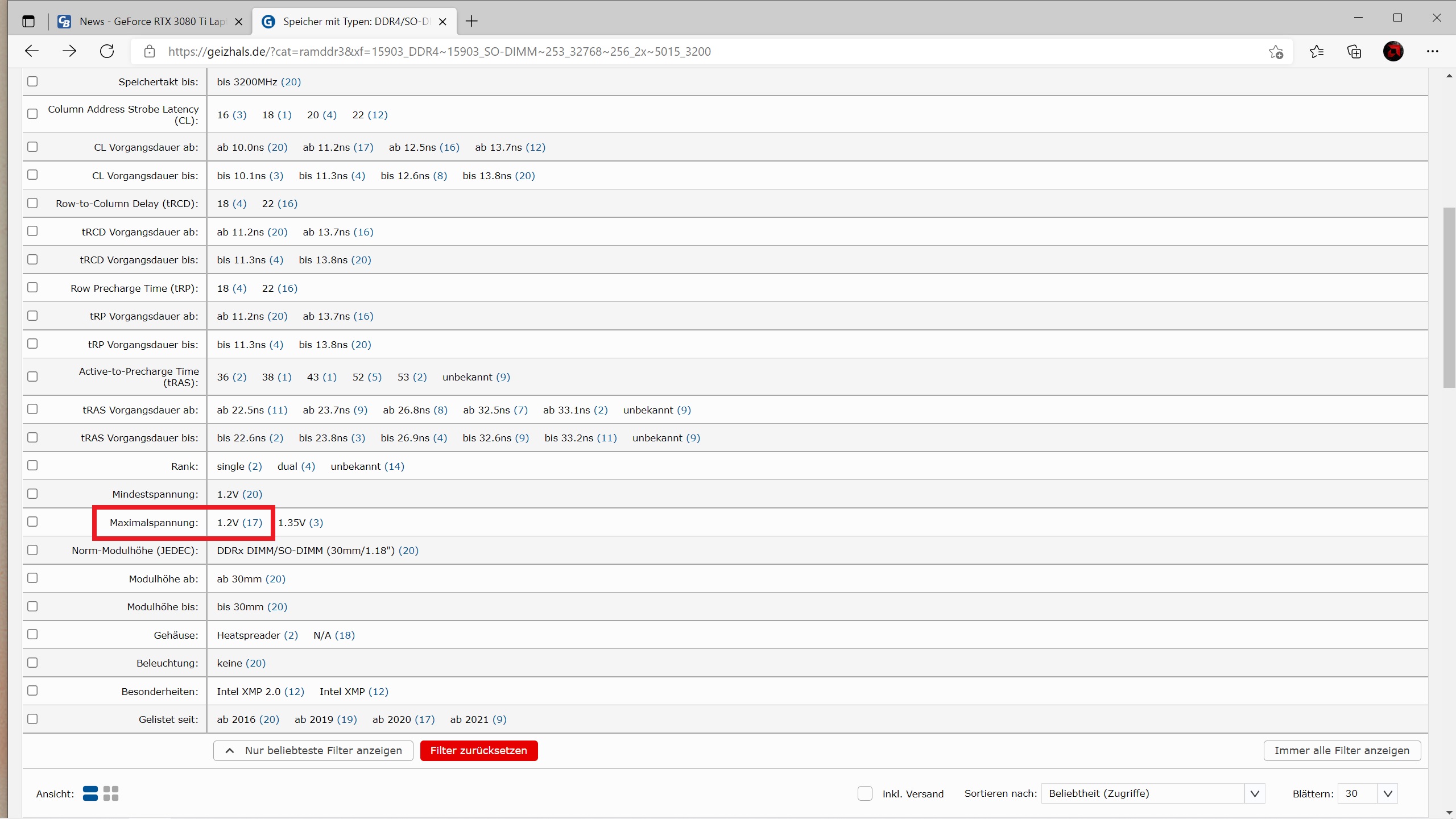Open the tab actions menu icon
This screenshot has width=1456, height=819.
point(28,22)
